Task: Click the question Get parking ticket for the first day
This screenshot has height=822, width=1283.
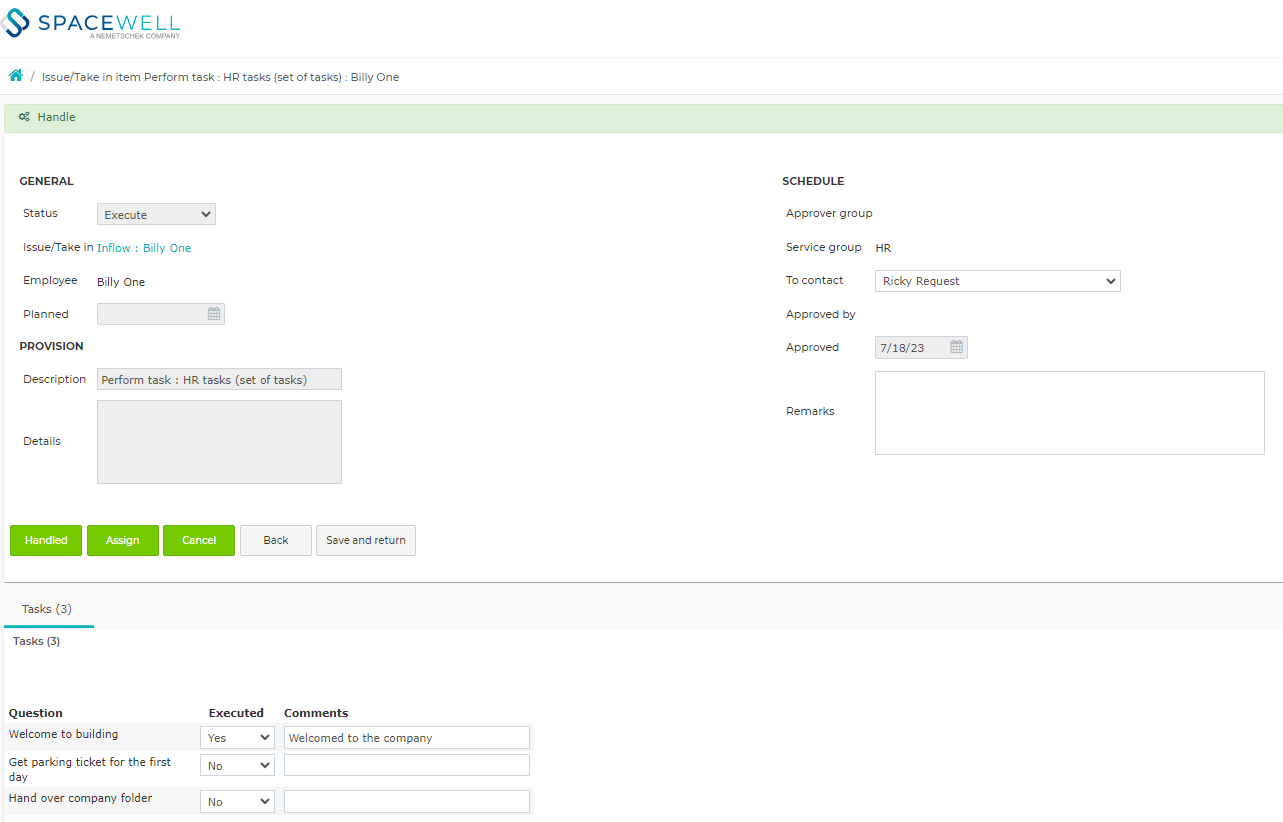Action: click(x=90, y=769)
